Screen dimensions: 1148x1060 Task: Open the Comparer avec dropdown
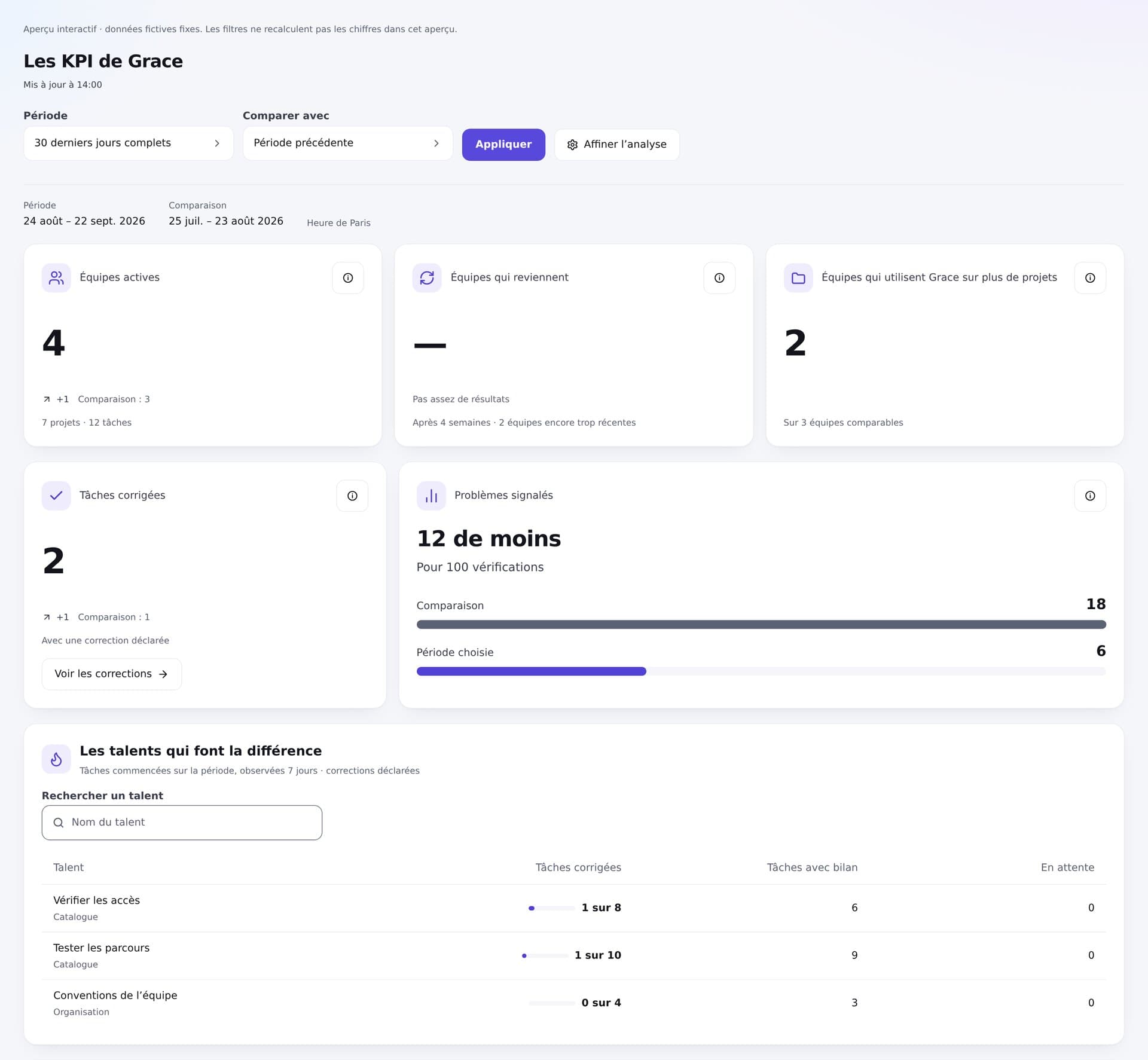[347, 143]
